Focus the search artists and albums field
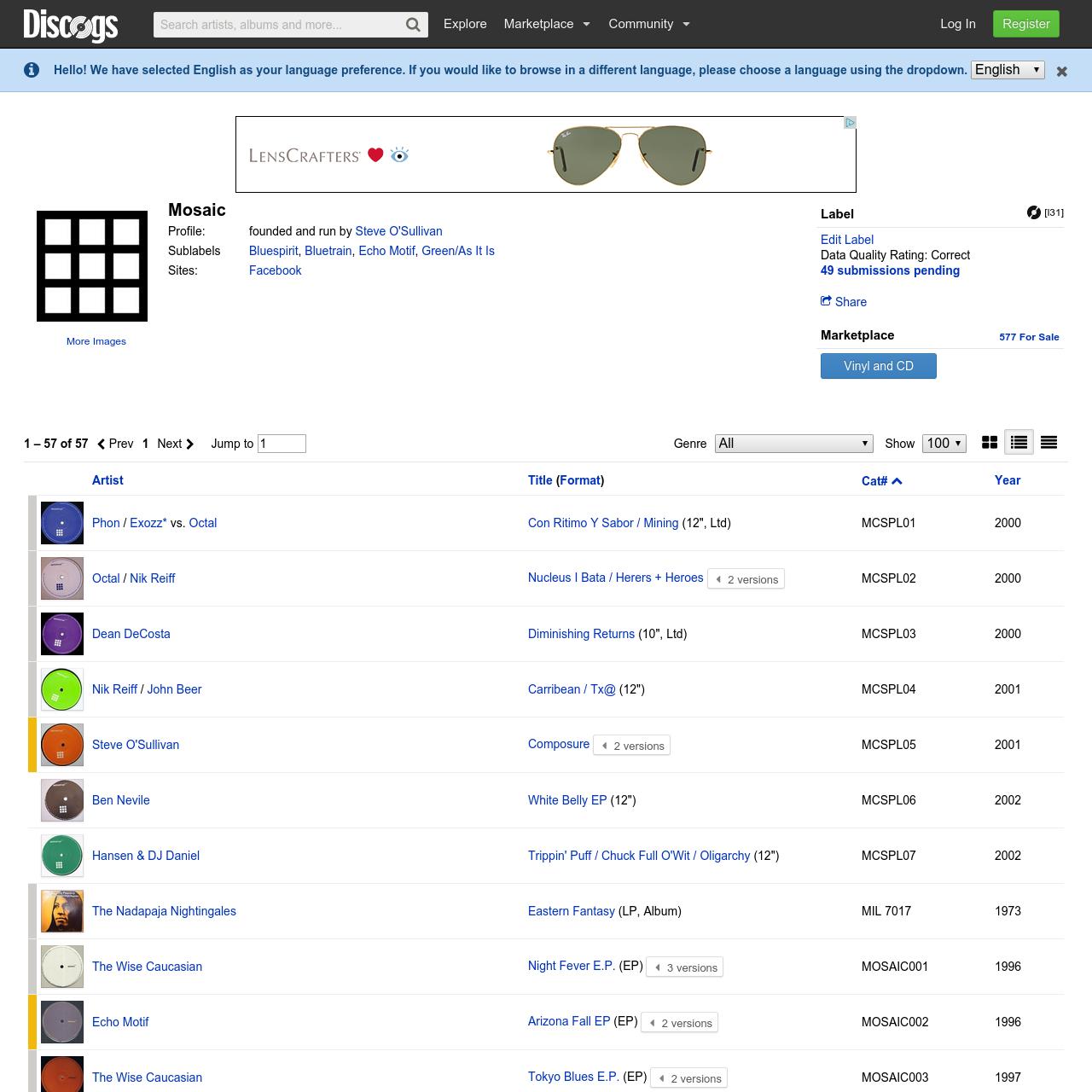This screenshot has width=1092, height=1092. tap(279, 25)
